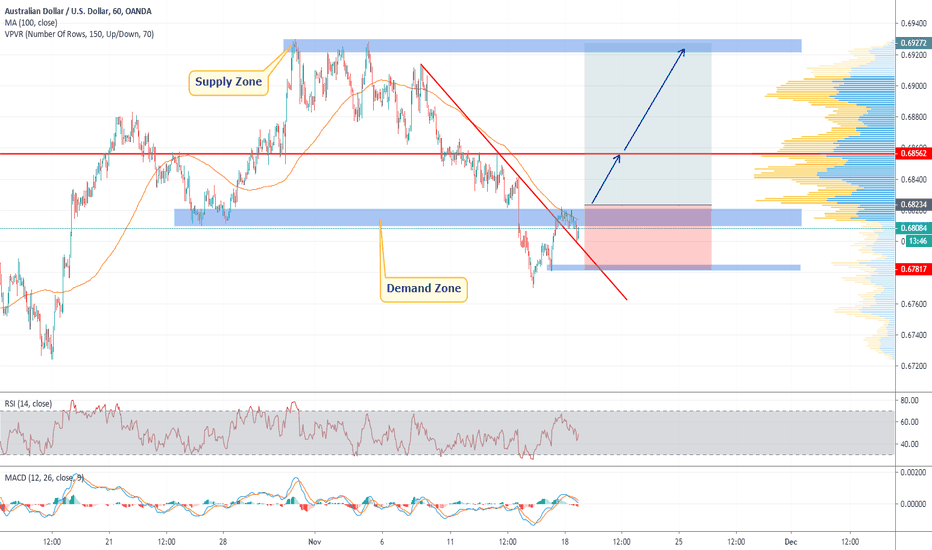
Task: Click the Supply Zone callout label
Action: tap(226, 80)
